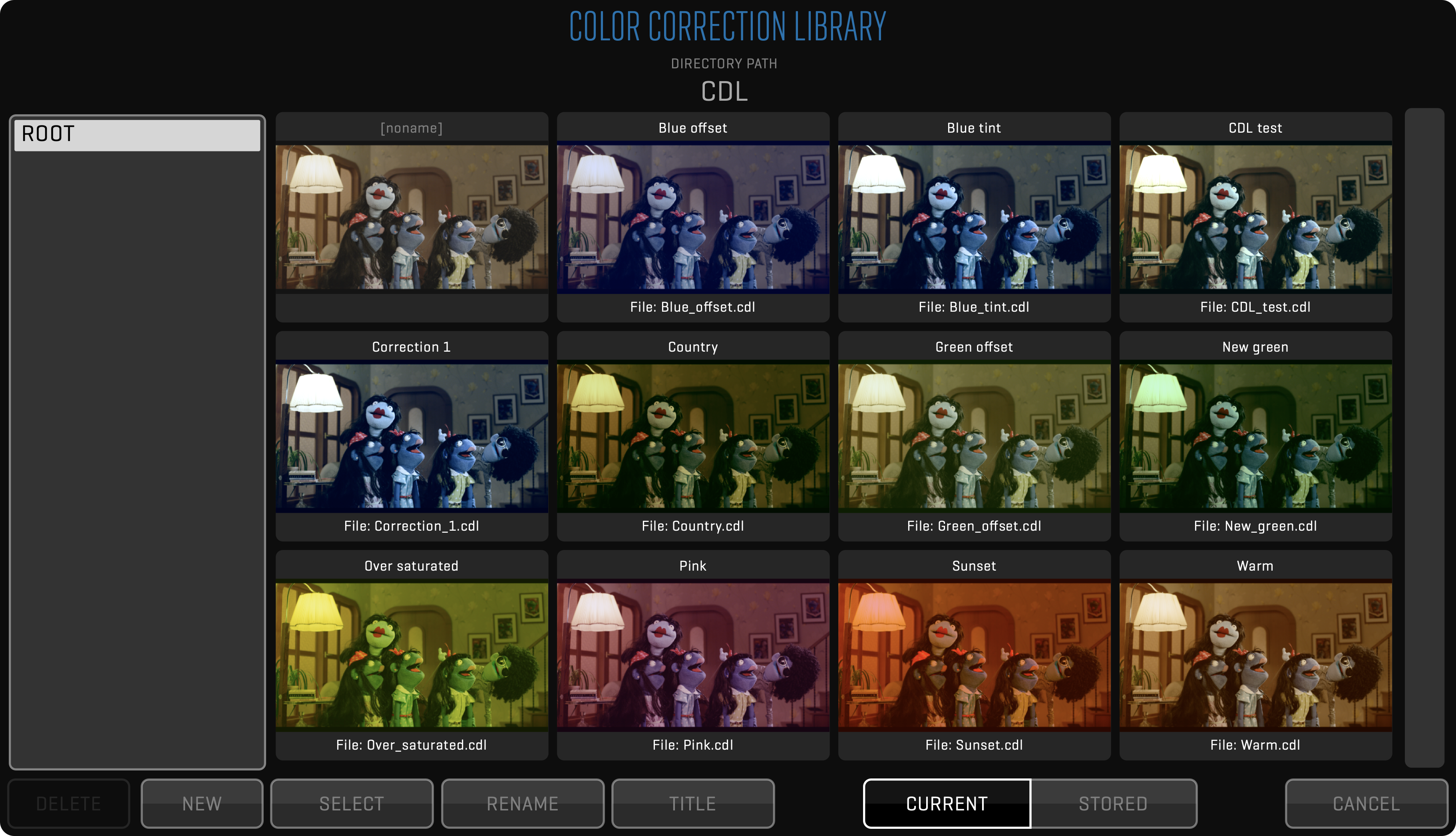Click the NEW button
Screen dimensions: 1456x836
[x=202, y=803]
